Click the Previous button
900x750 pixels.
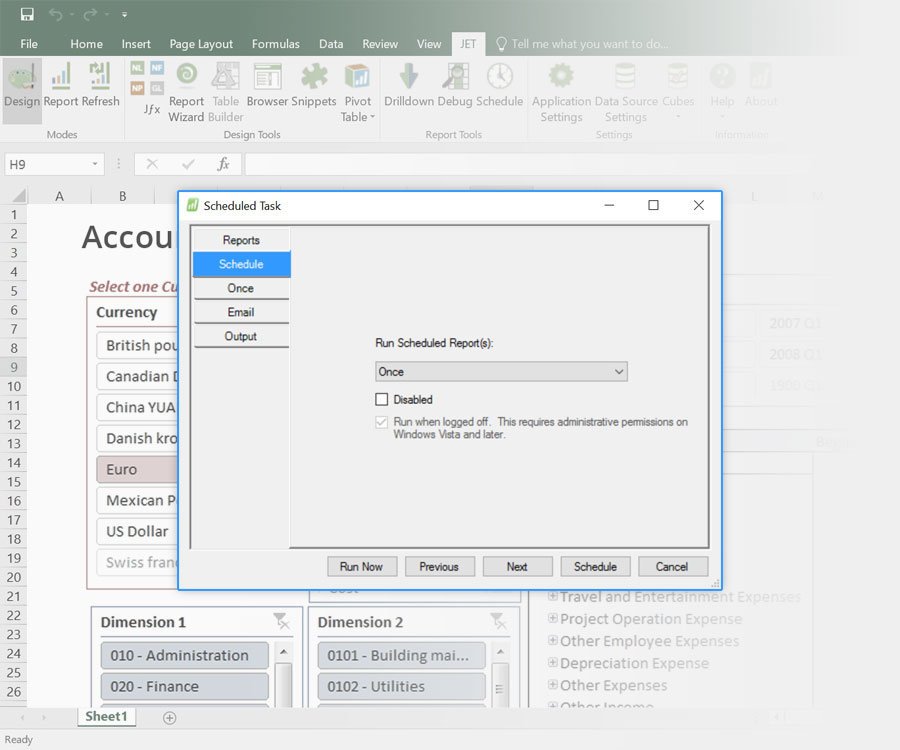440,566
